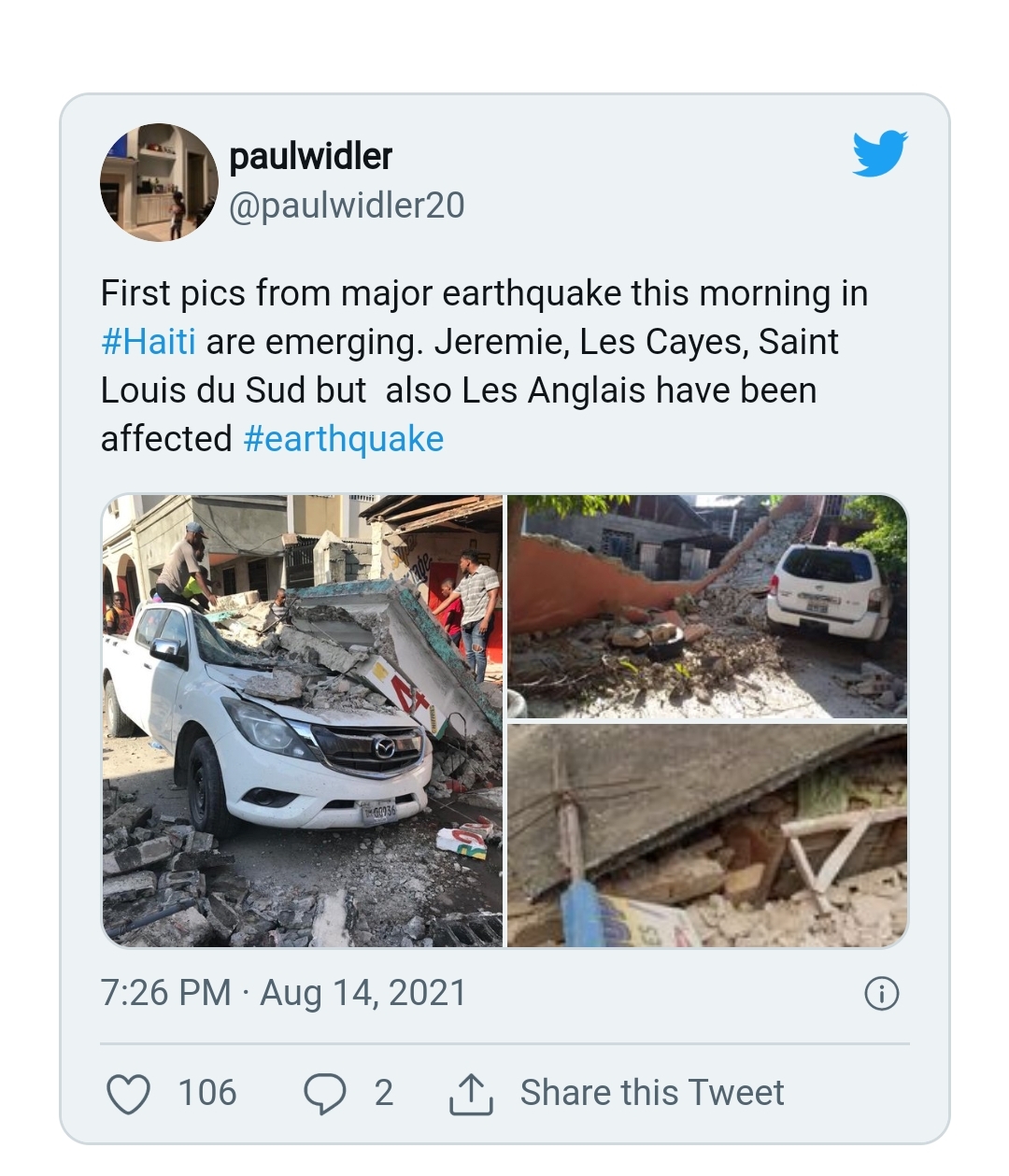Screen dimensions: 1009x1176
Task: Open replies via the speech bubble icon
Action: tap(324, 1094)
